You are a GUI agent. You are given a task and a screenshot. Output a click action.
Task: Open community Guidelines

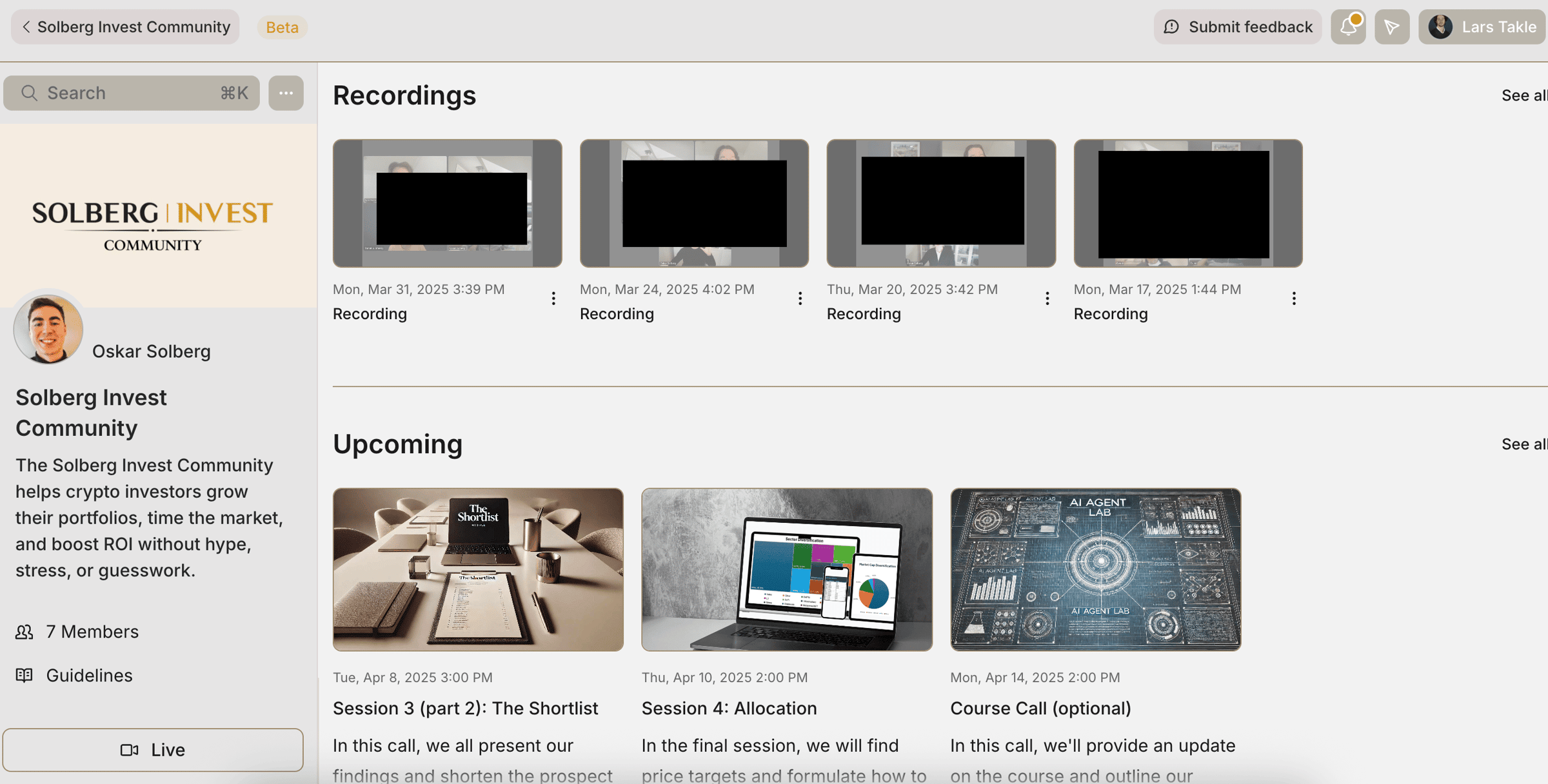[74, 675]
